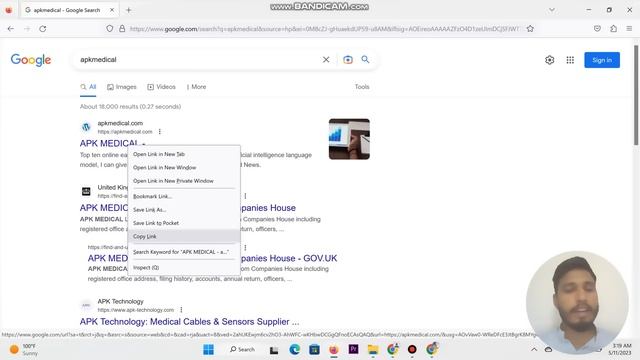Choose Open Link in New Window

click(184, 168)
